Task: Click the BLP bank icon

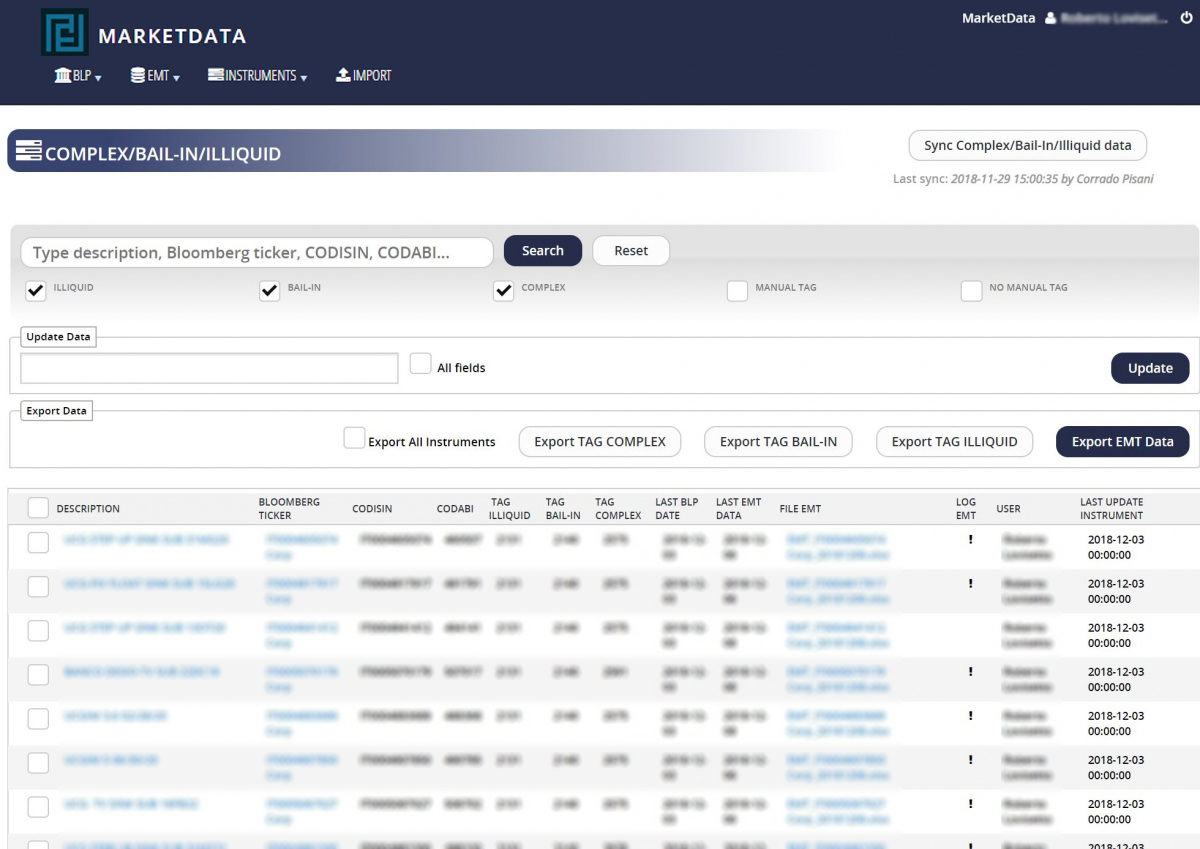Action: click(62, 75)
